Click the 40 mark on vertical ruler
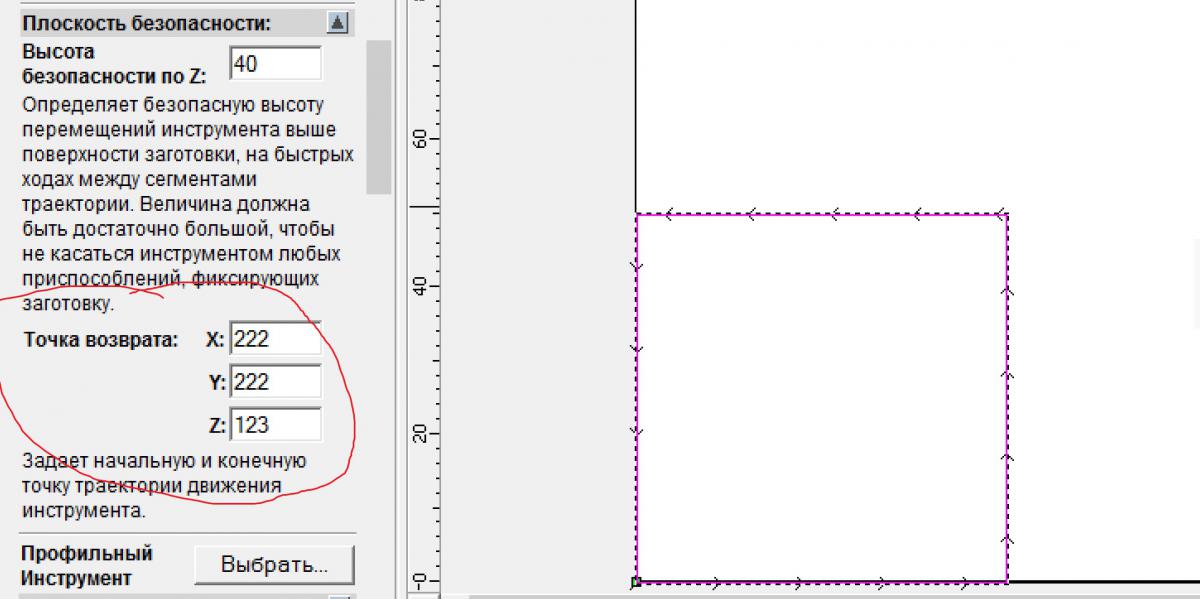The image size is (1200, 599). tap(421, 286)
